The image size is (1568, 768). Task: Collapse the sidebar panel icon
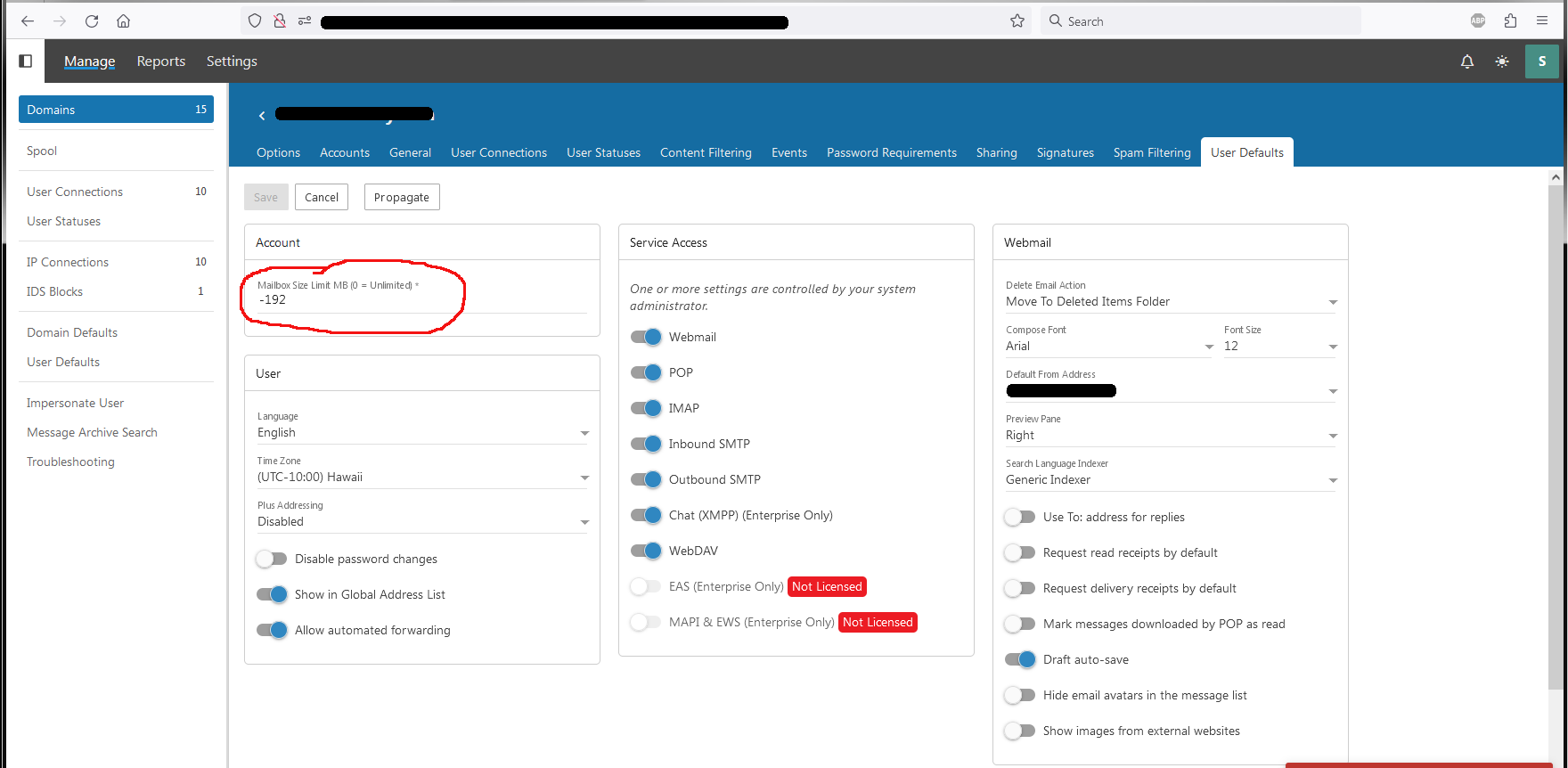26,61
